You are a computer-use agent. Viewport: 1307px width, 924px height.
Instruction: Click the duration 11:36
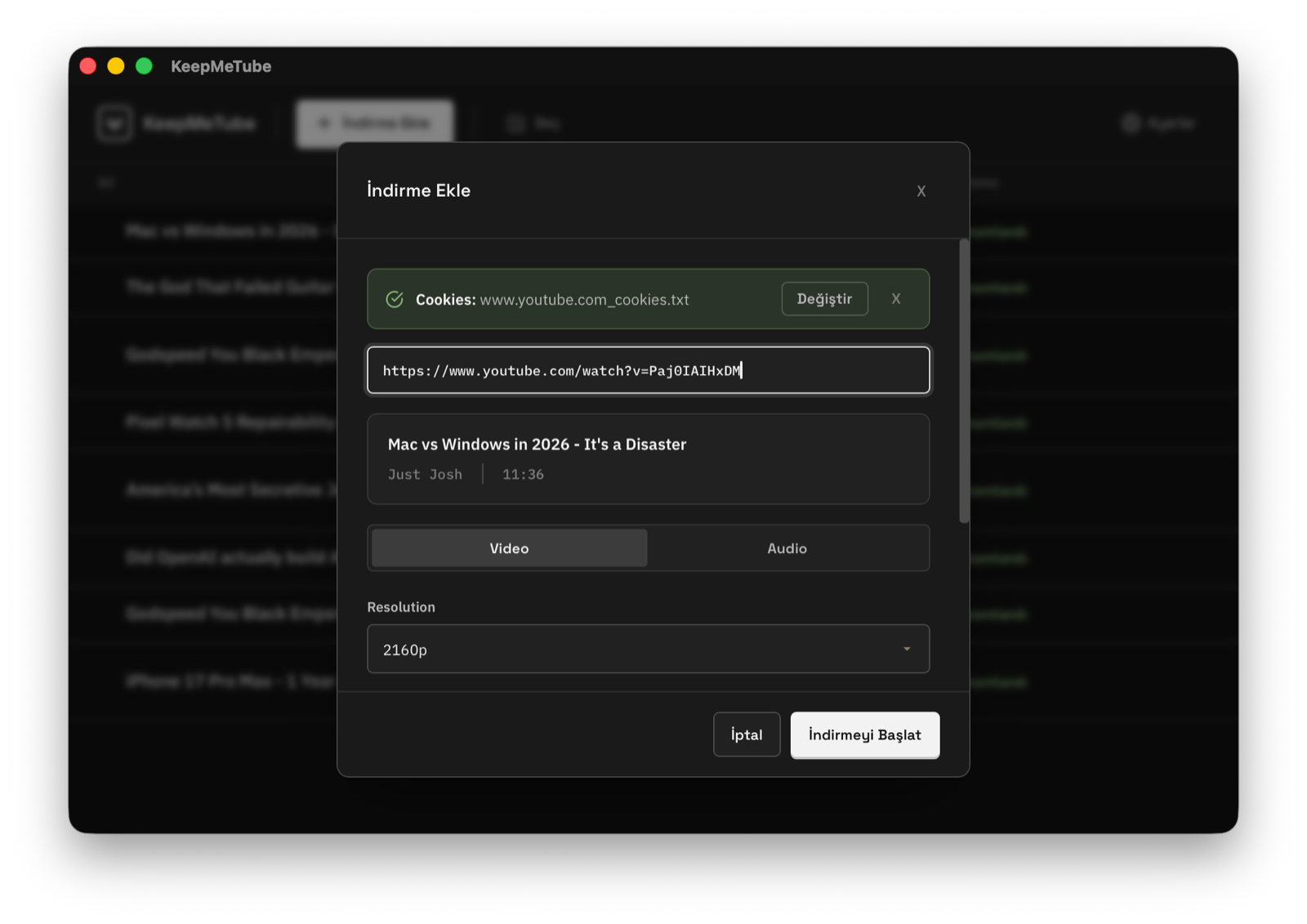[523, 475]
